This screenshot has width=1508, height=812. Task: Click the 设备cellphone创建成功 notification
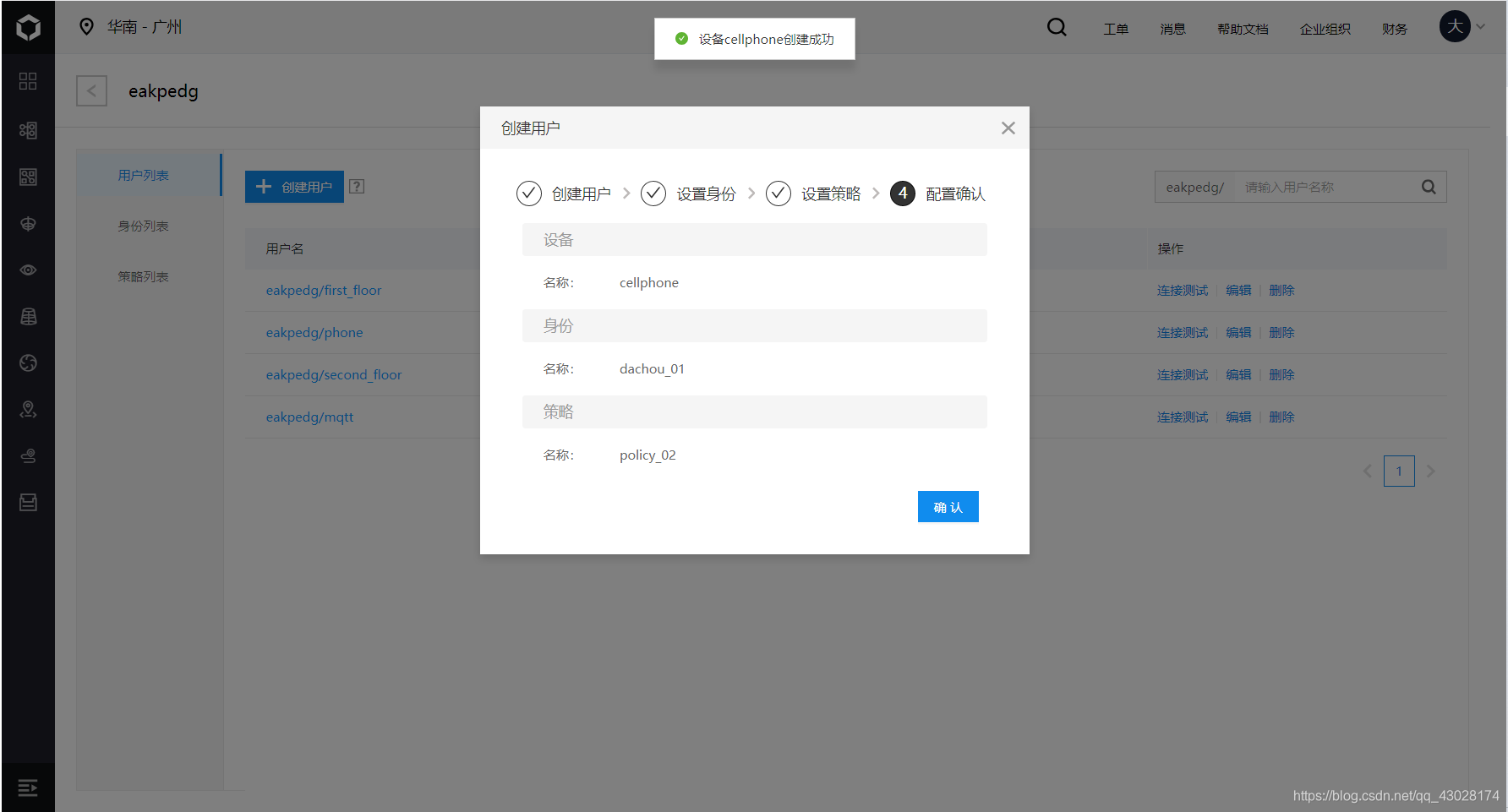pos(755,39)
